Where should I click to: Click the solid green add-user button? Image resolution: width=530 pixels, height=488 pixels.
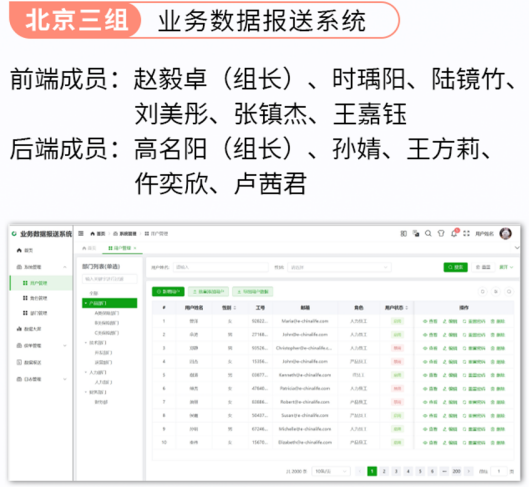point(168,291)
